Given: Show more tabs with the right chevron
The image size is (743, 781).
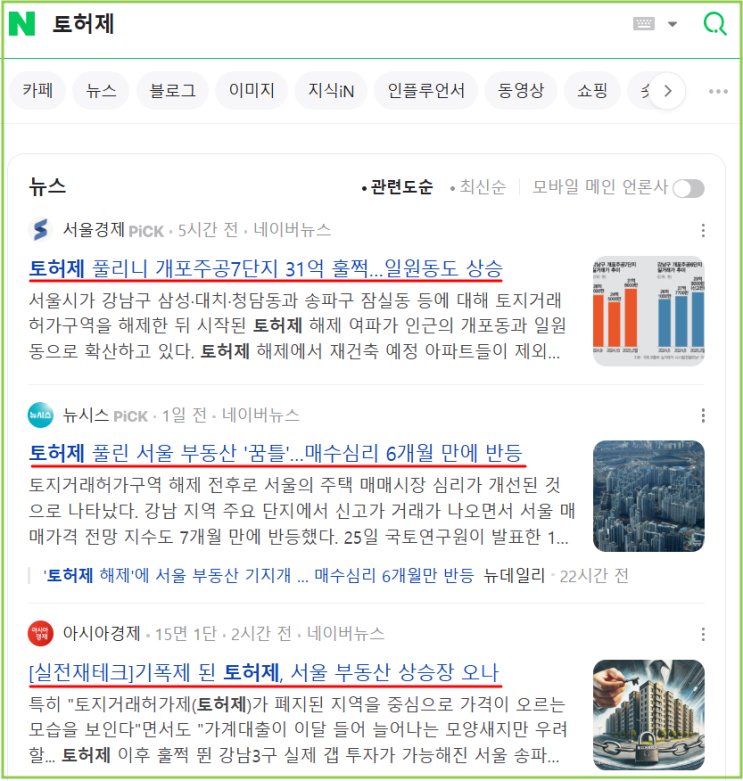Looking at the screenshot, I should tap(667, 91).
